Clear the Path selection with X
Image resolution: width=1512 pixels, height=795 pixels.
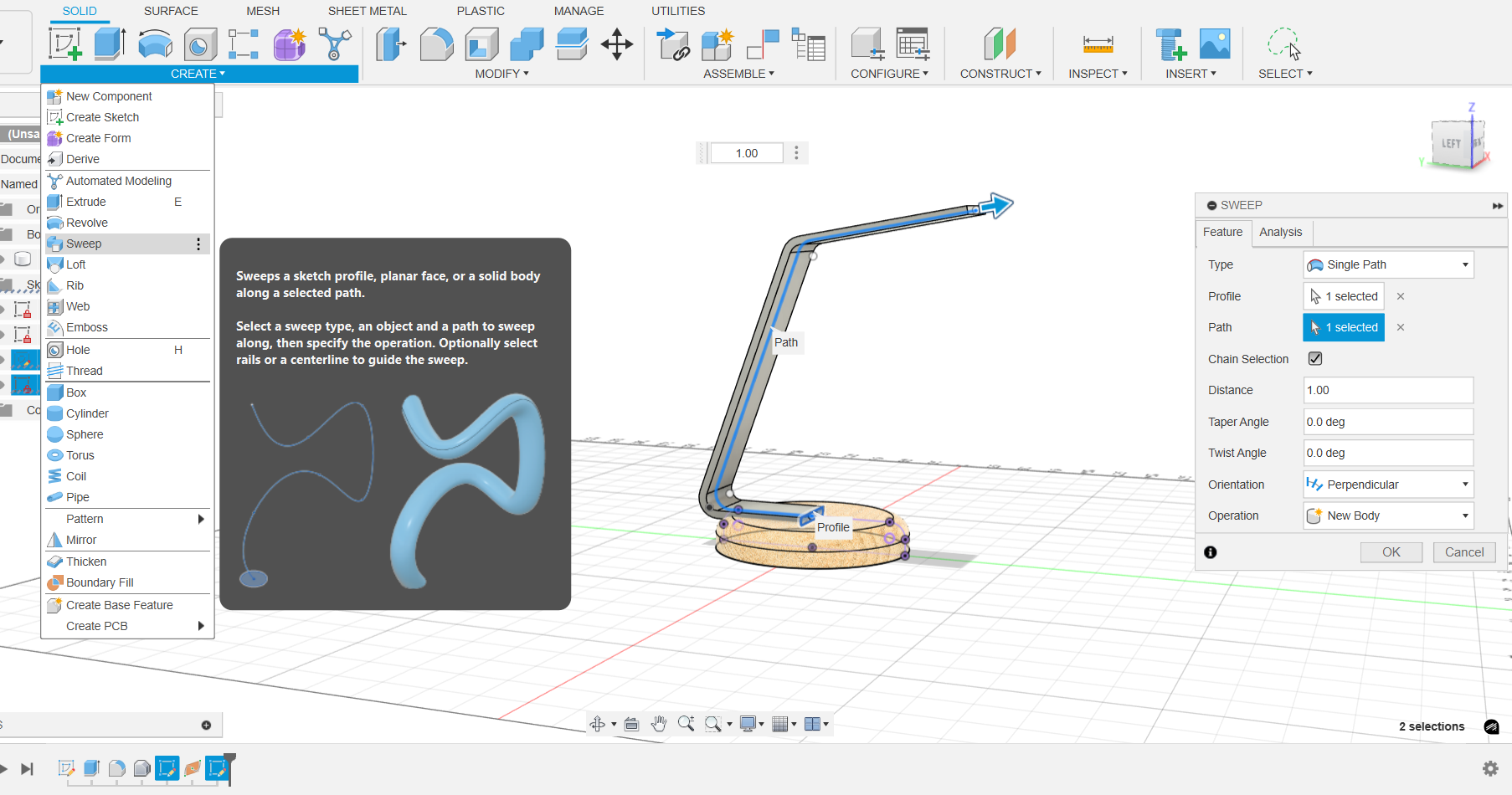coord(1401,327)
